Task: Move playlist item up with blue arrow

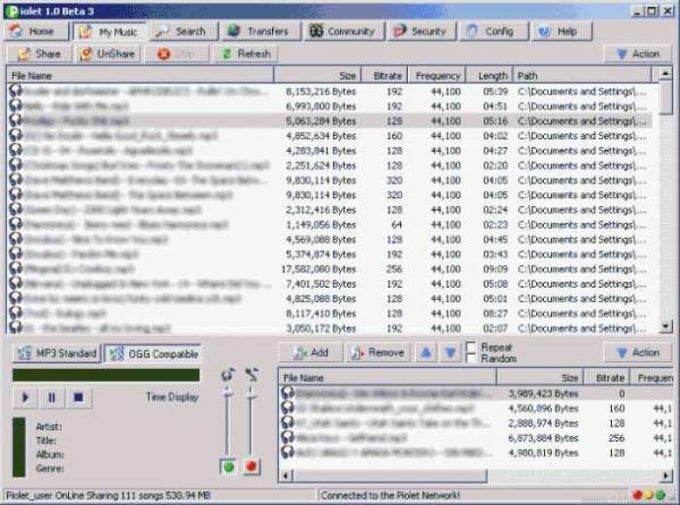Action: coord(426,353)
